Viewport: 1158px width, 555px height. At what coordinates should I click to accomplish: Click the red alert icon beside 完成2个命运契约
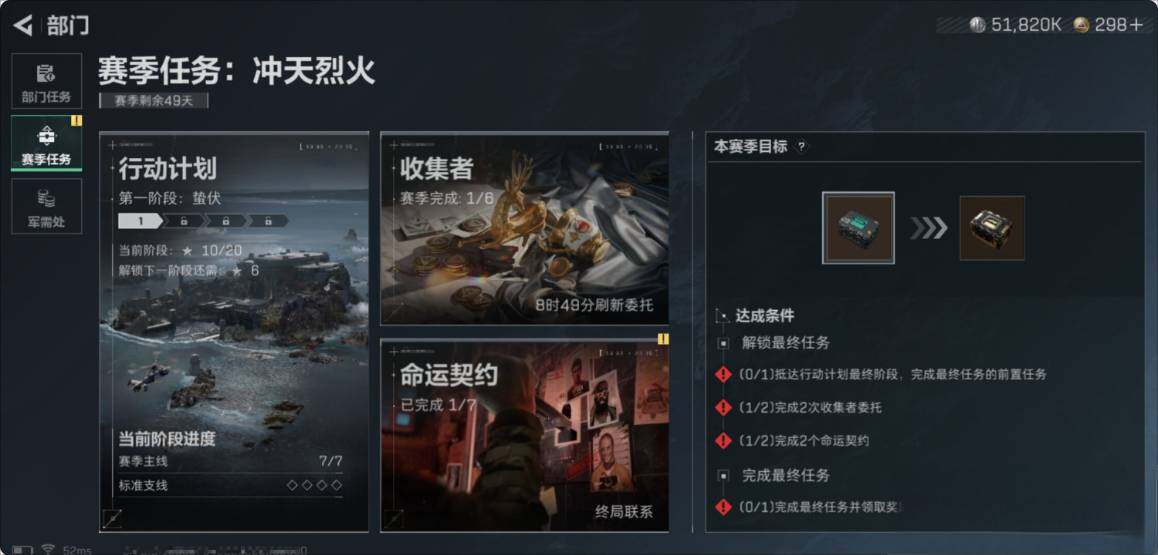click(x=724, y=441)
